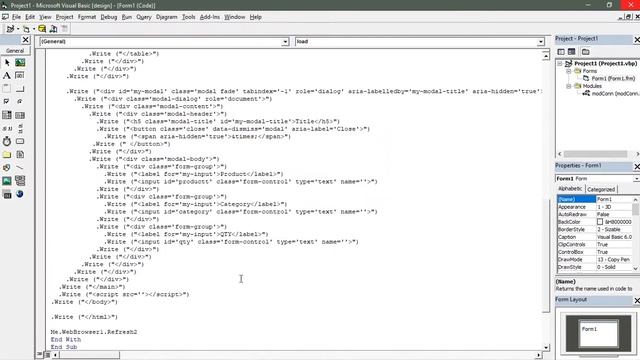Select the Timer control tool
This screenshot has width=640, height=360.
(7, 141)
